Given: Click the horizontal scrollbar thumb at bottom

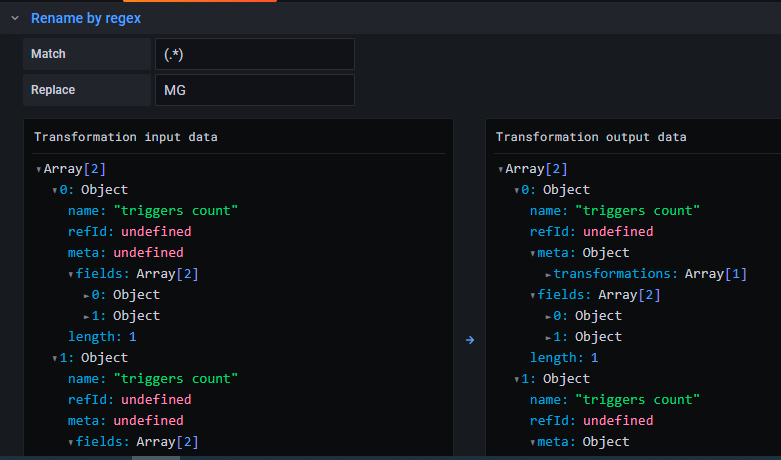Looking at the screenshot, I should point(155,458).
